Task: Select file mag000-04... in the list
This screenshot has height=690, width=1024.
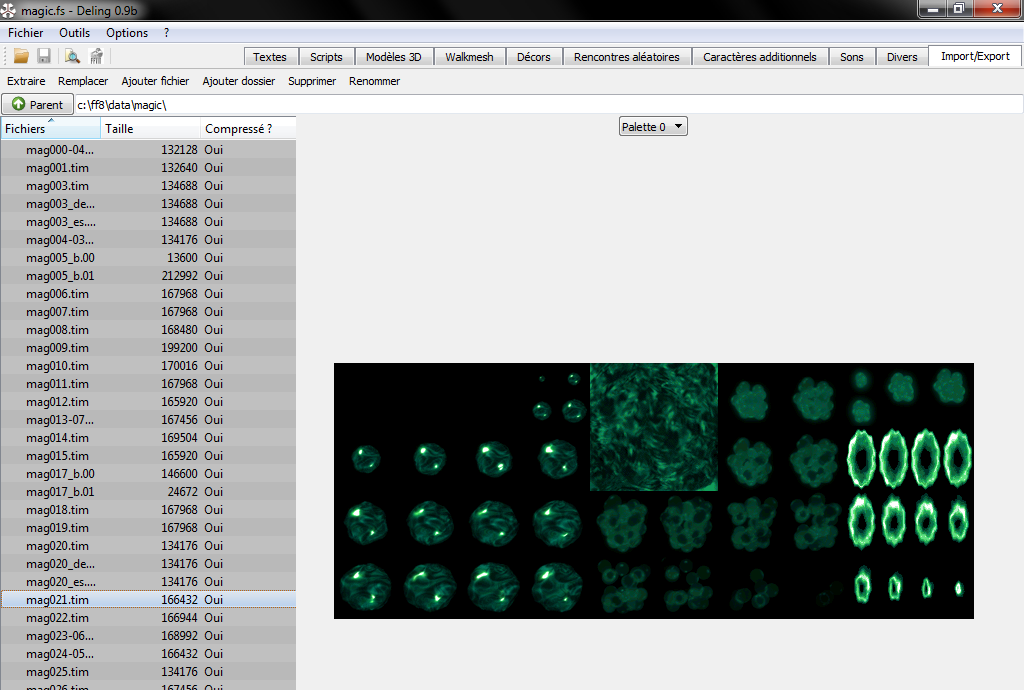Action: click(x=148, y=149)
